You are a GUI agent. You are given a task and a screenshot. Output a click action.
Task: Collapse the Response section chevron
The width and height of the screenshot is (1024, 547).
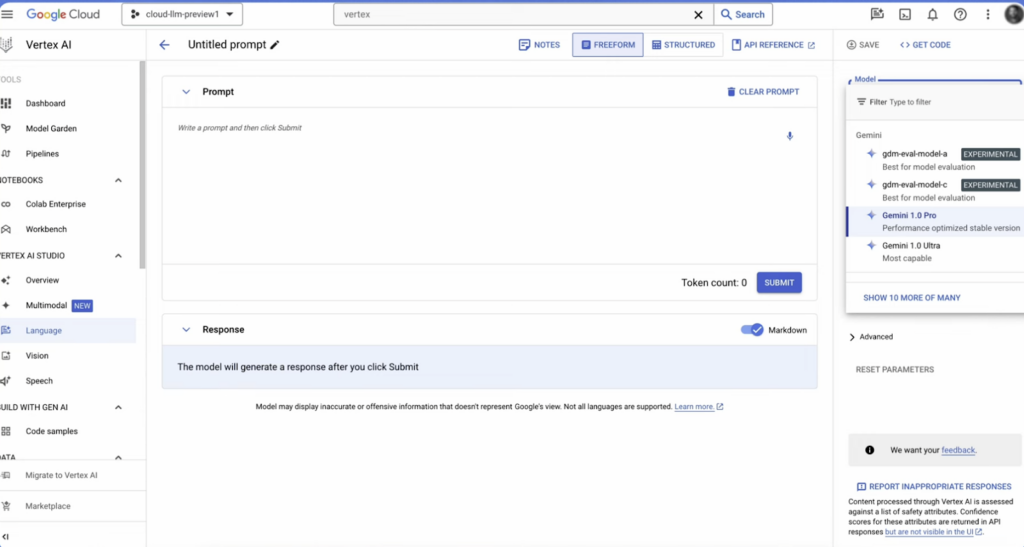(x=186, y=330)
